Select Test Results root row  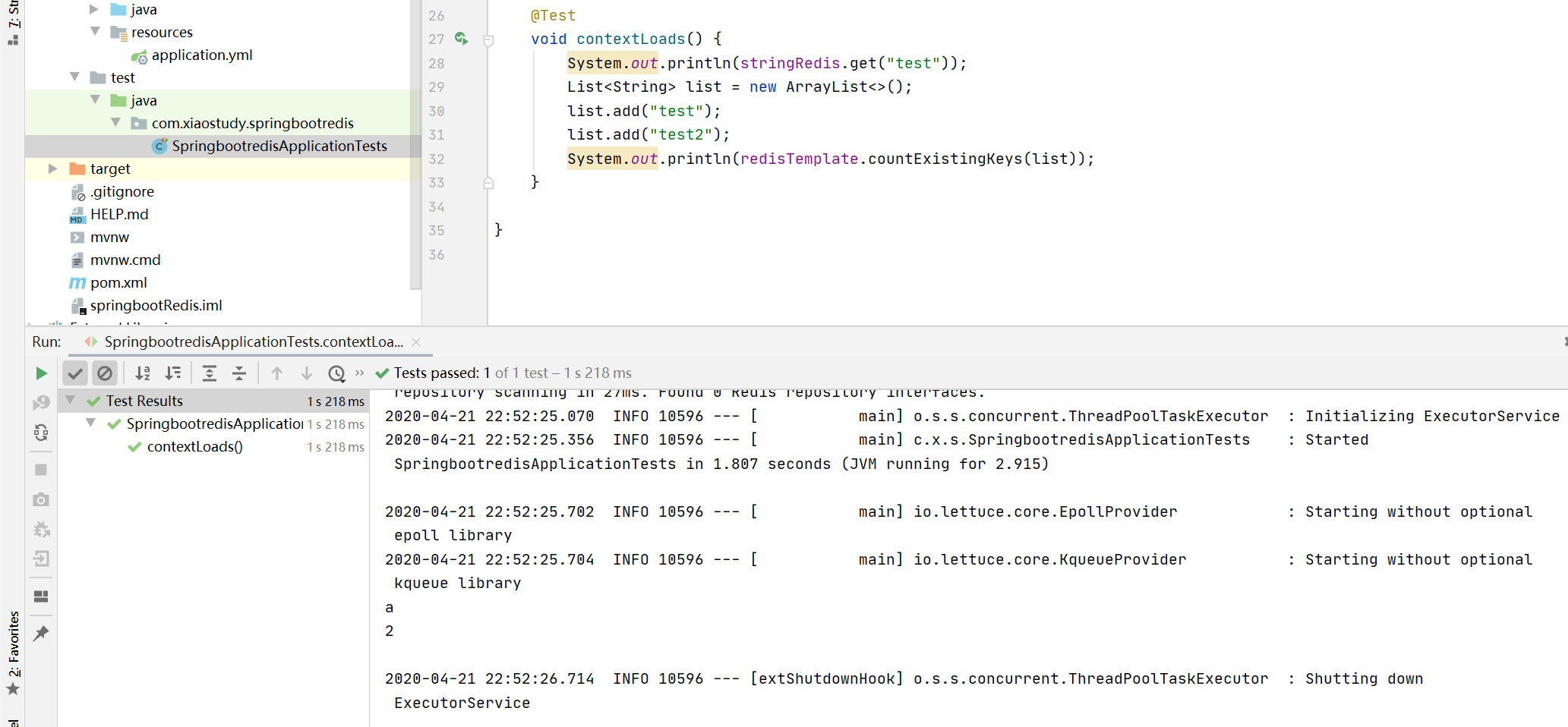pos(213,401)
